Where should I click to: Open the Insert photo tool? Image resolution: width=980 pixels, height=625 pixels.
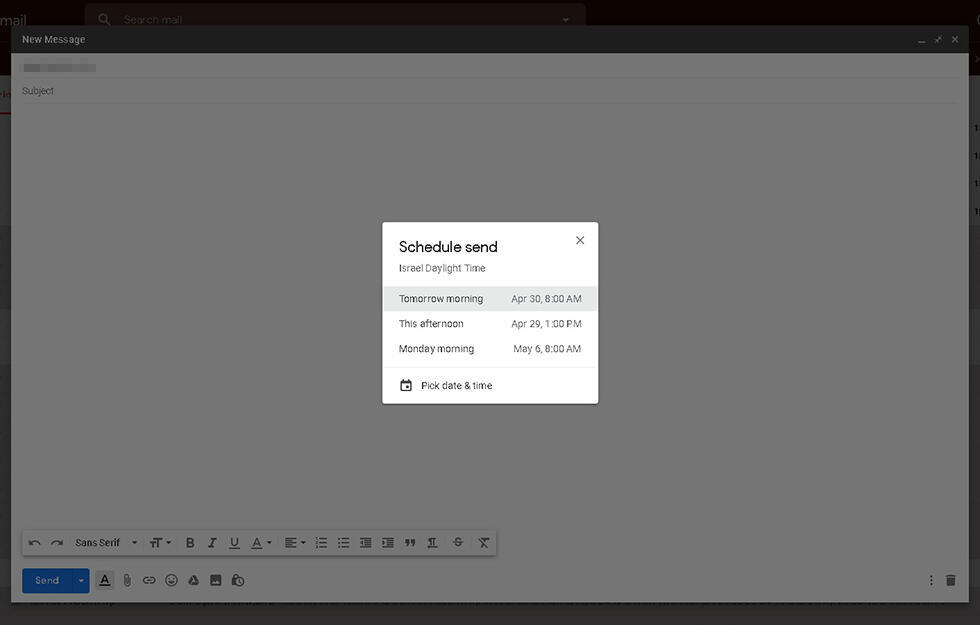(x=215, y=580)
